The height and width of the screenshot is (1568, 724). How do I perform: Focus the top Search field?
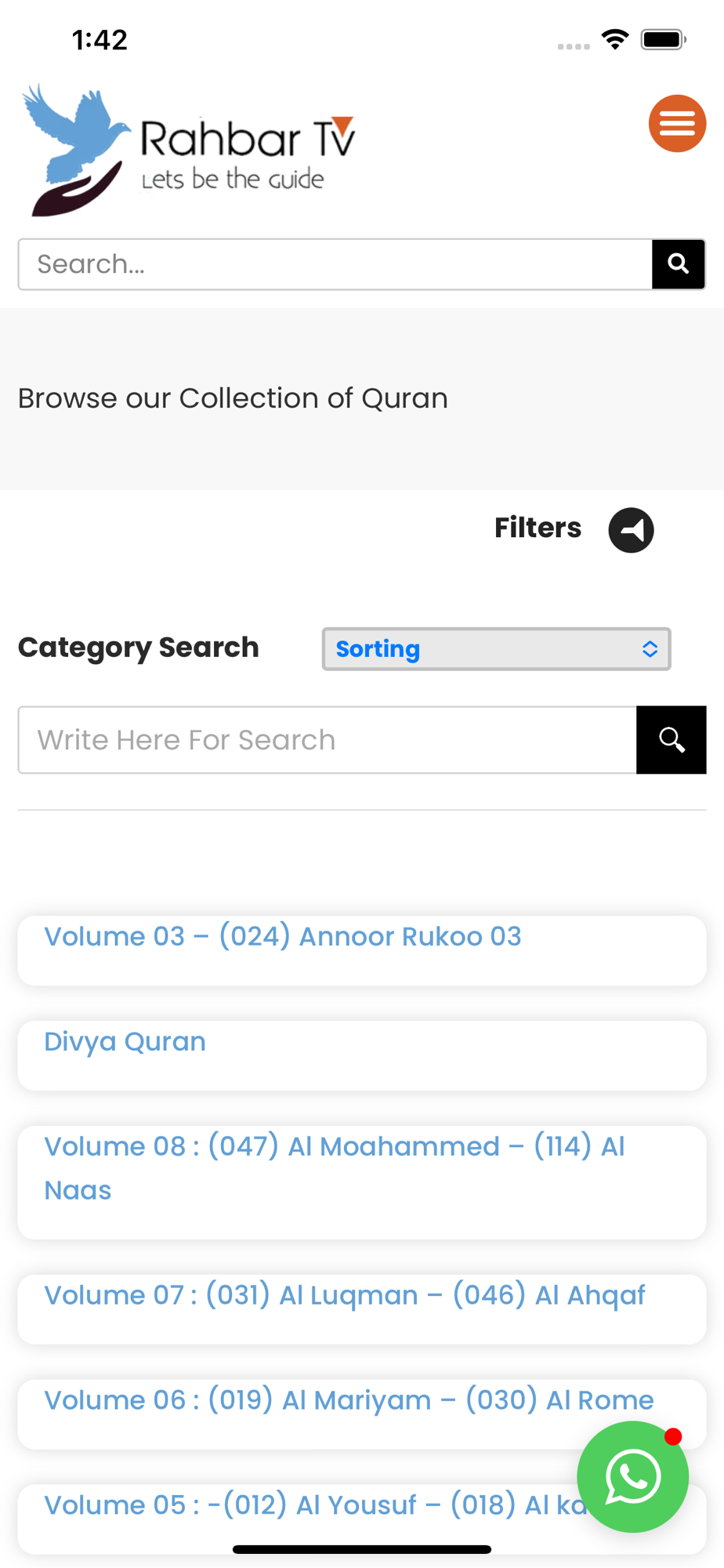click(335, 264)
